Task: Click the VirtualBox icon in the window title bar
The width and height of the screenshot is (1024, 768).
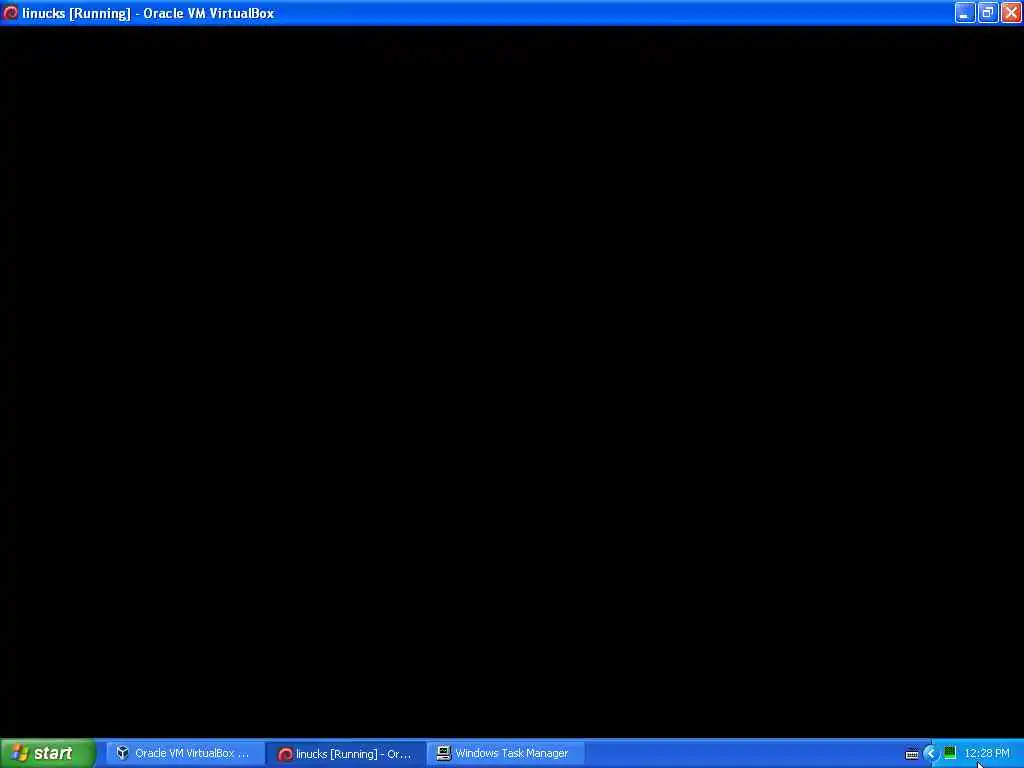Action: coord(10,12)
